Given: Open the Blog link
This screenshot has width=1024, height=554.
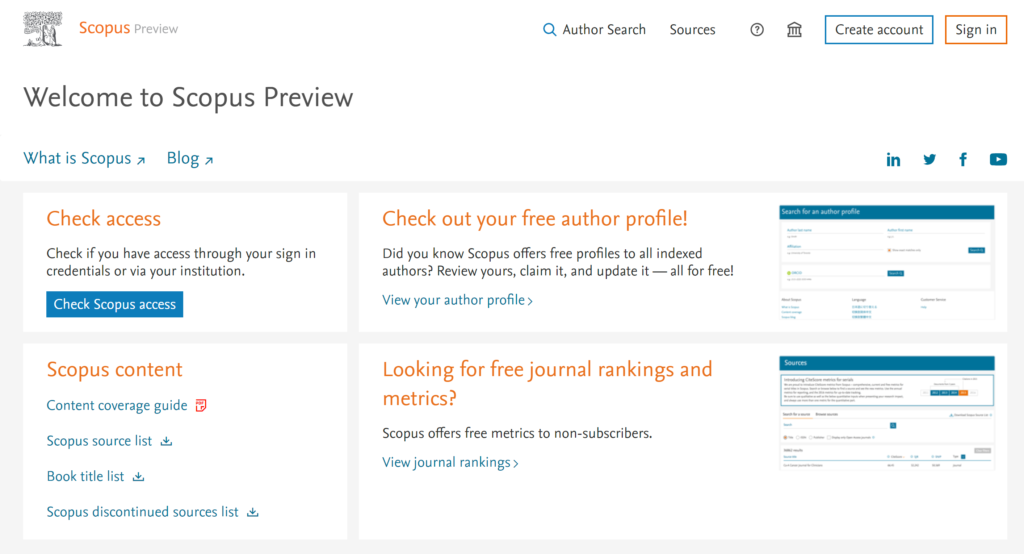Looking at the screenshot, I should point(183,159).
